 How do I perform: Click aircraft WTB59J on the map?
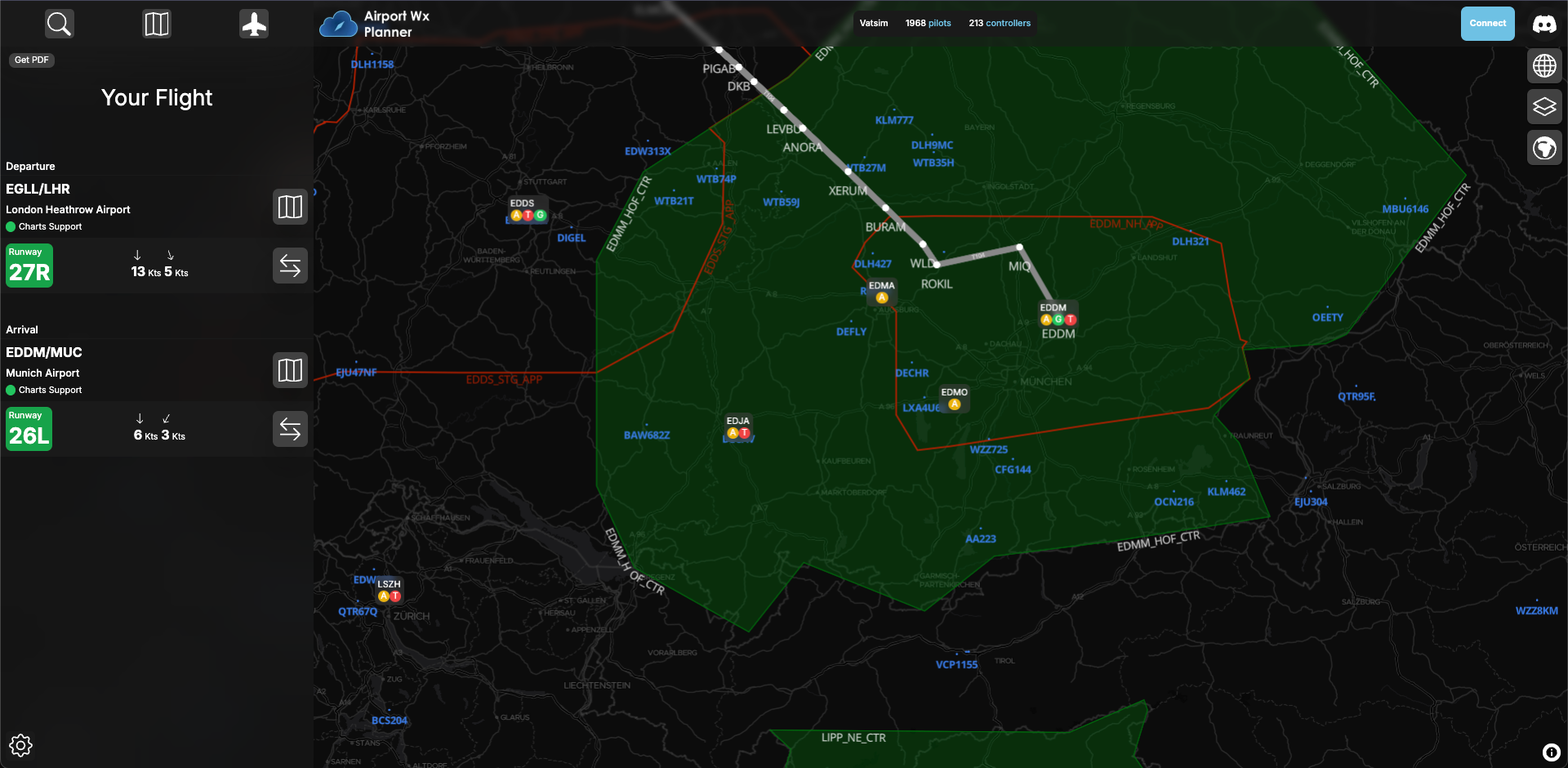point(781,202)
